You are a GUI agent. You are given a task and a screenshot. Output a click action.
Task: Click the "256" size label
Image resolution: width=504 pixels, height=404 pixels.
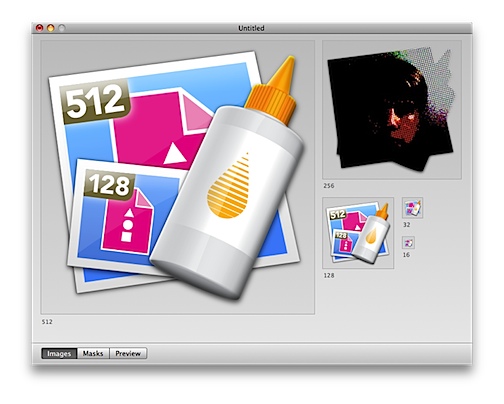pos(329,186)
